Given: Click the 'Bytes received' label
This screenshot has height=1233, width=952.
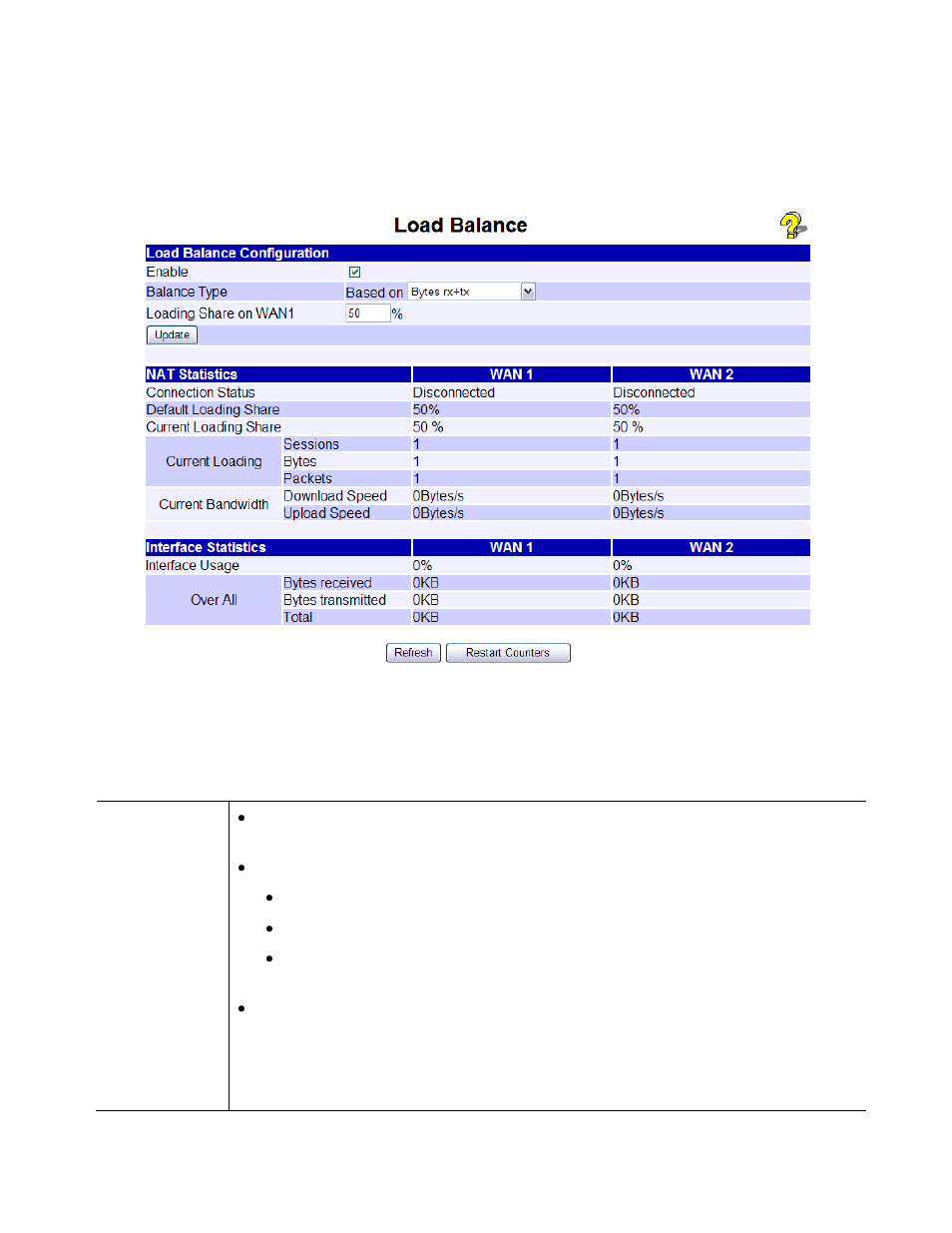Looking at the screenshot, I should pos(327,583).
